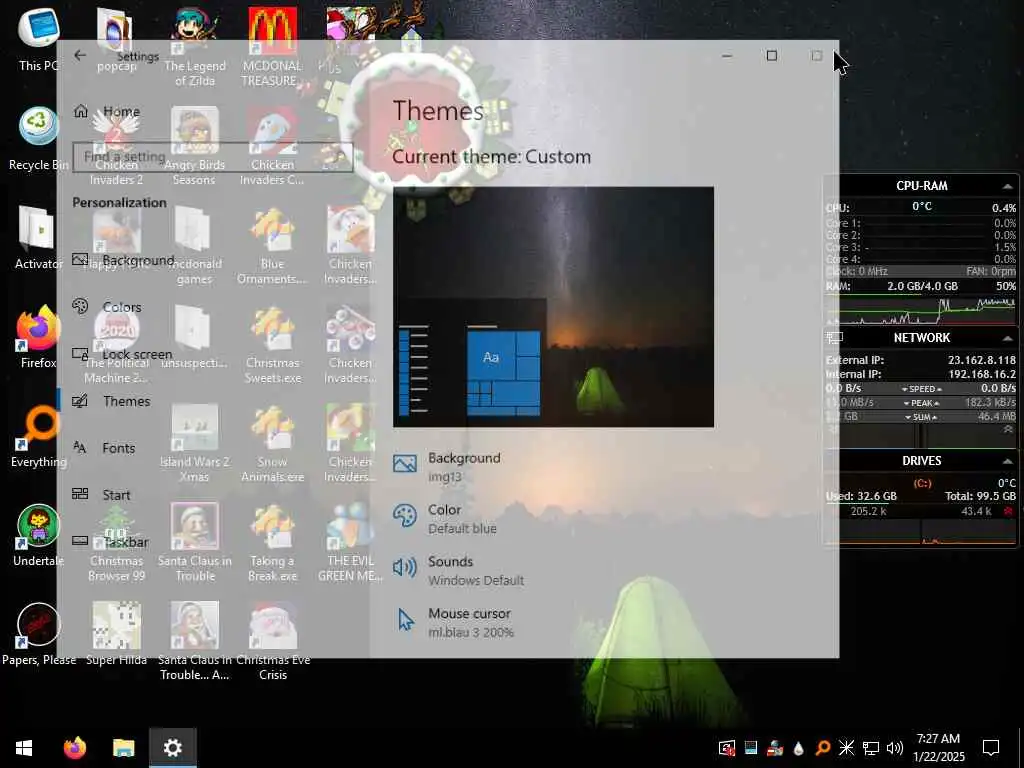Click the cursor arrow icon beside Mouse cursor

click(406, 620)
